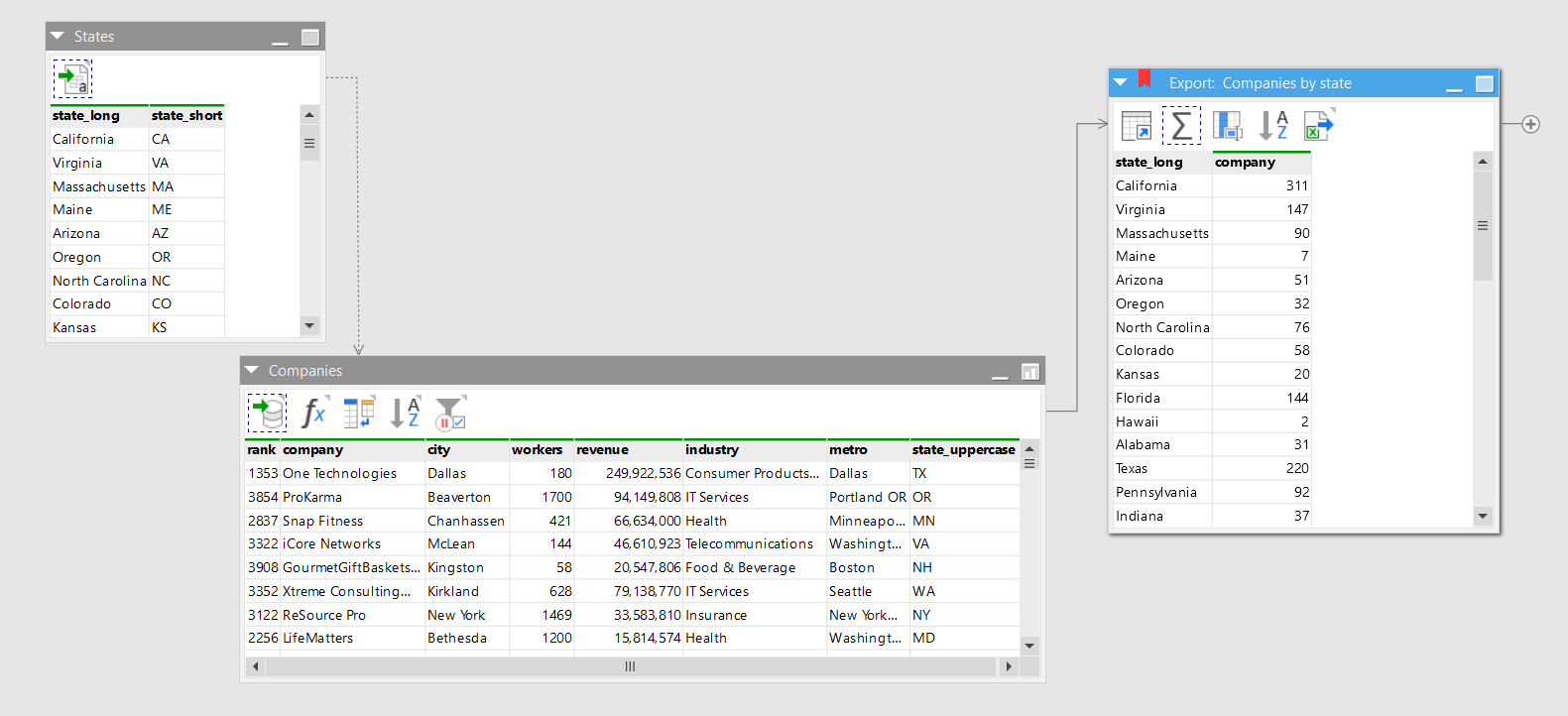Click the company header in Export table
The image size is (1568, 716).
point(1262,163)
